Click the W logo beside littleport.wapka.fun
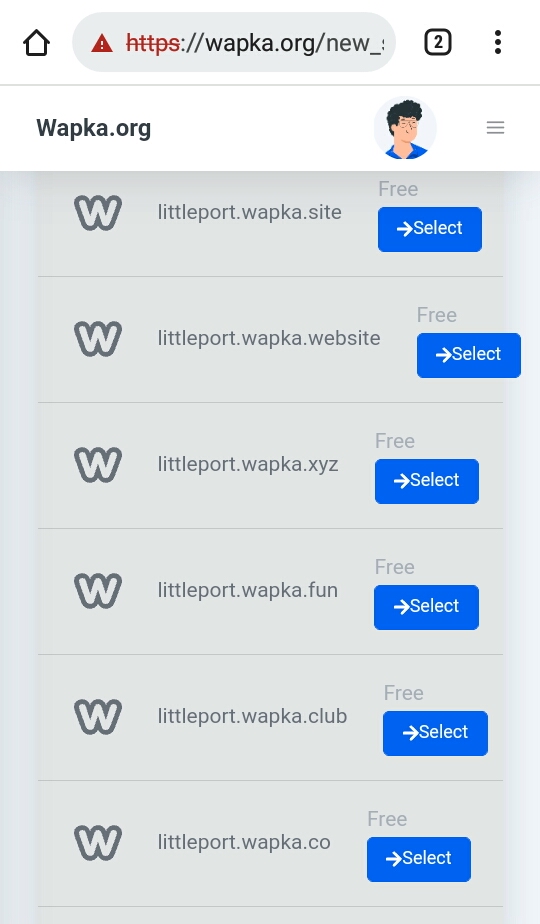 [98, 591]
